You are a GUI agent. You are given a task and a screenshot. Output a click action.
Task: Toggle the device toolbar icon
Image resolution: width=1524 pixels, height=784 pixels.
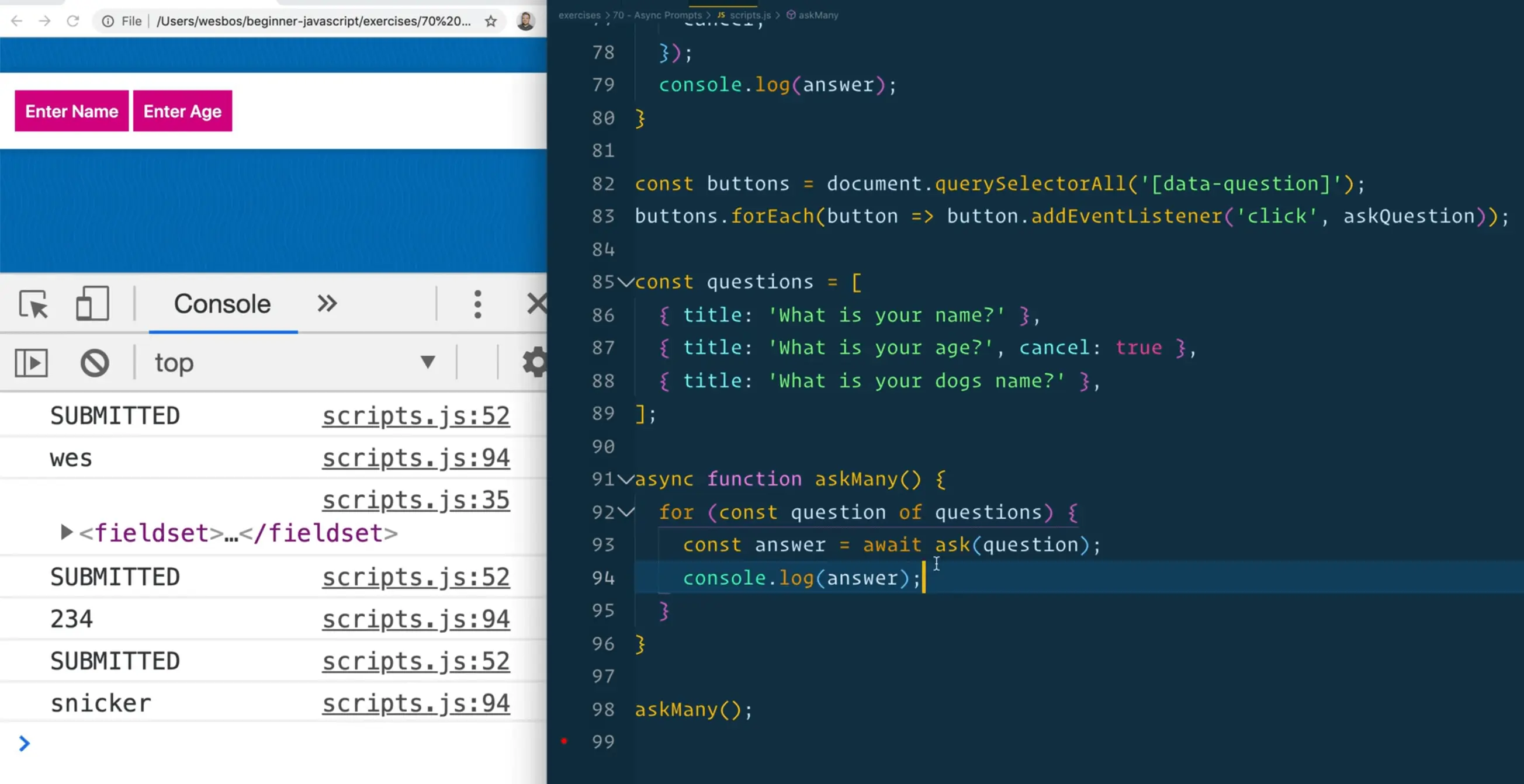pos(92,304)
